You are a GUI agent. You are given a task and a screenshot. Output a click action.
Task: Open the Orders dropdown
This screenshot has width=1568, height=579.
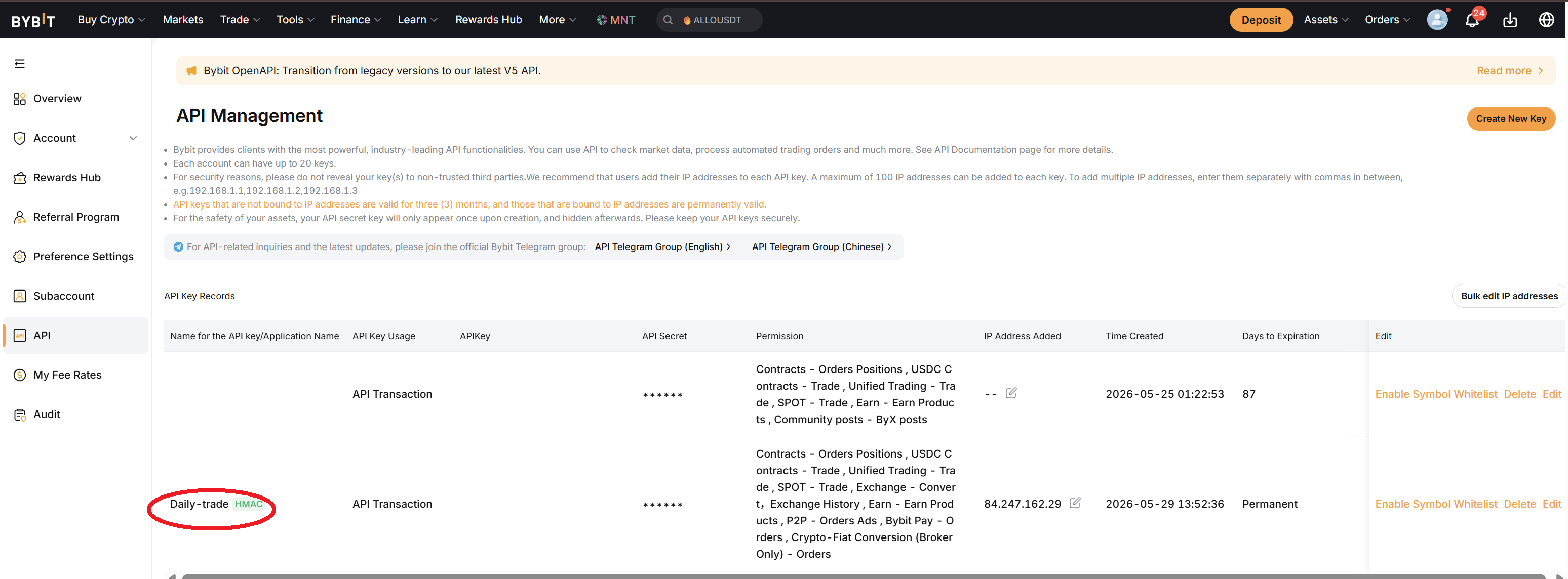[x=1387, y=20]
